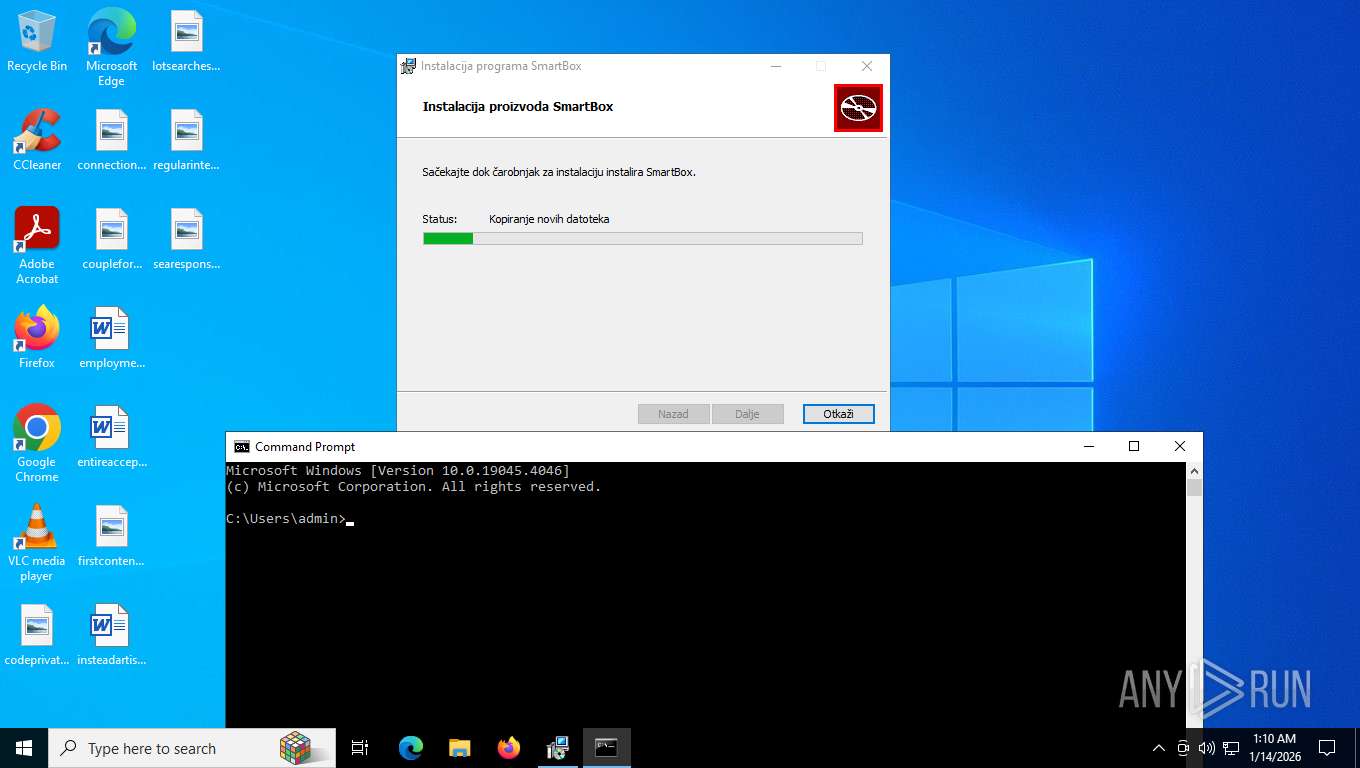Click the SmartBox installer logo image
The height and width of the screenshot is (768, 1360).
pyautogui.click(x=858, y=108)
